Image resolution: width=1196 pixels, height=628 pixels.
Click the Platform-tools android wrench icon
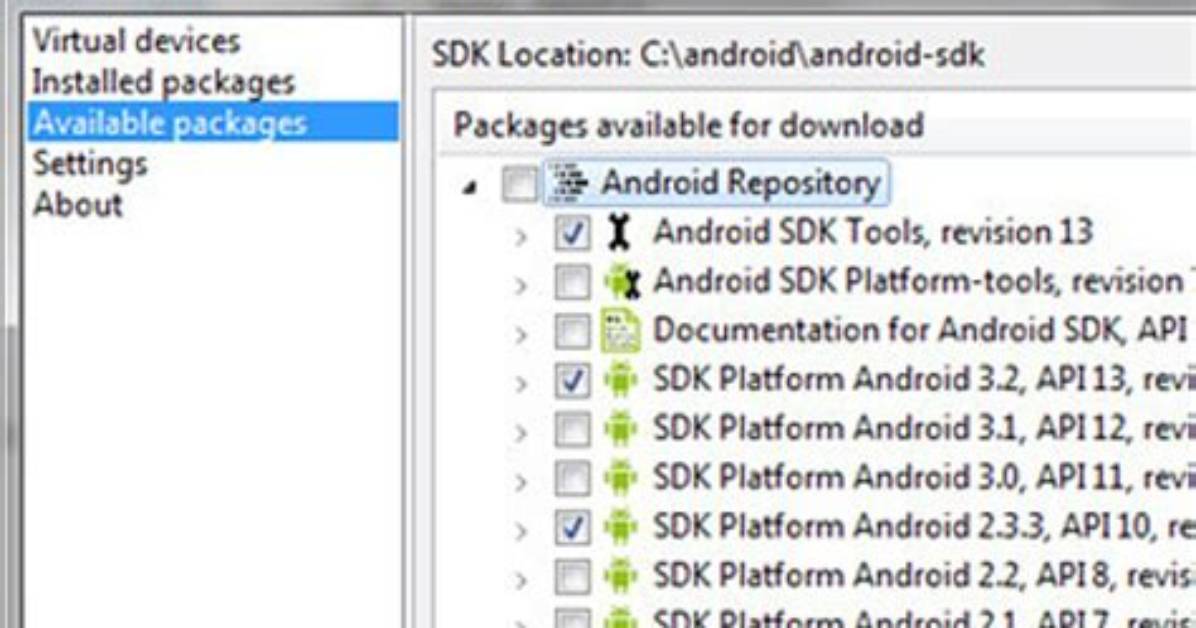(x=622, y=282)
